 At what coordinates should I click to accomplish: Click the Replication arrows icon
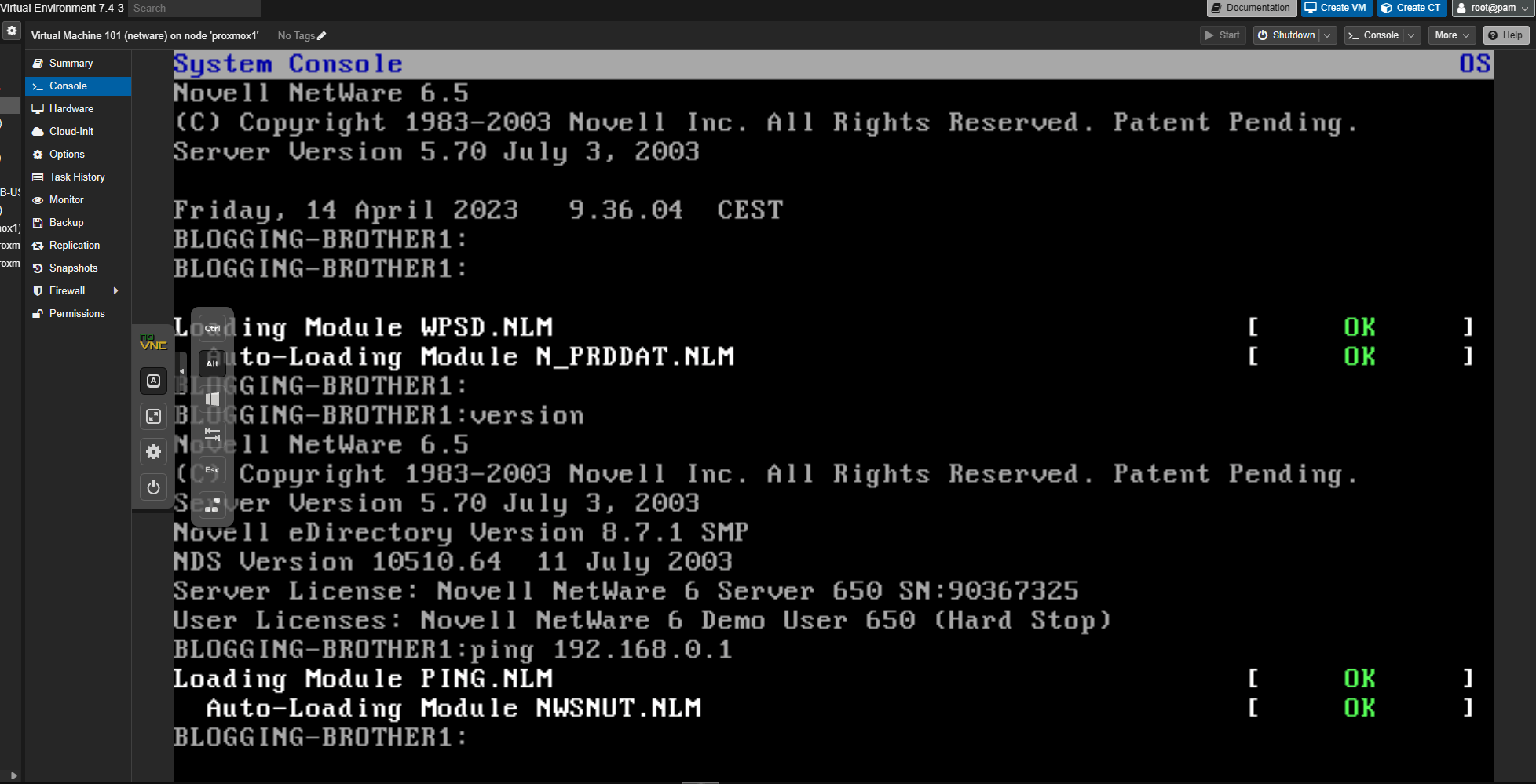coord(38,246)
